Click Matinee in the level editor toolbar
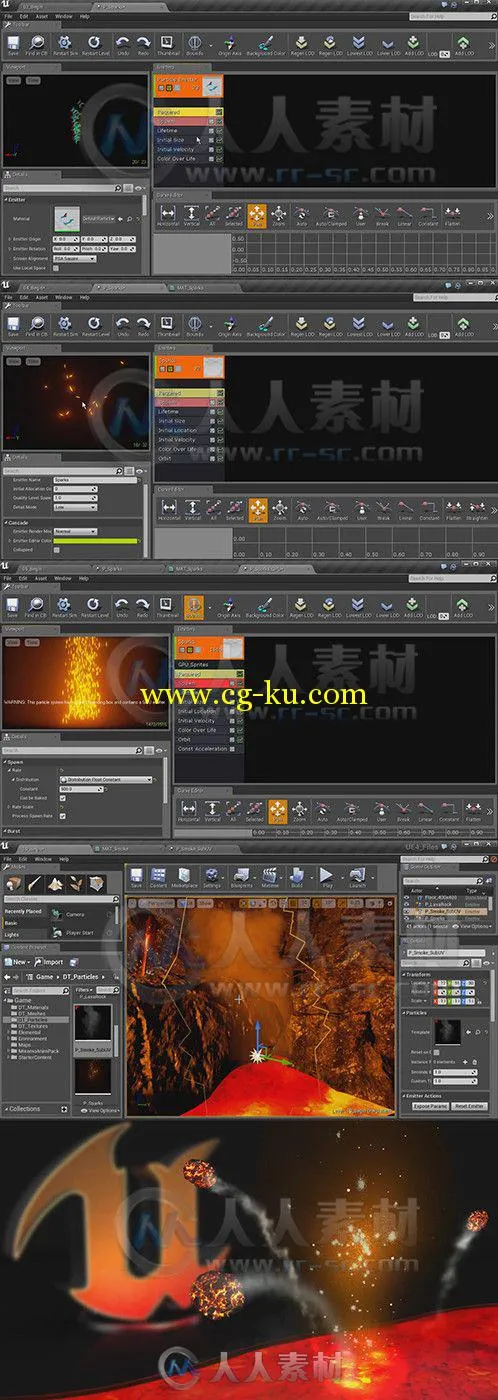 [270, 875]
